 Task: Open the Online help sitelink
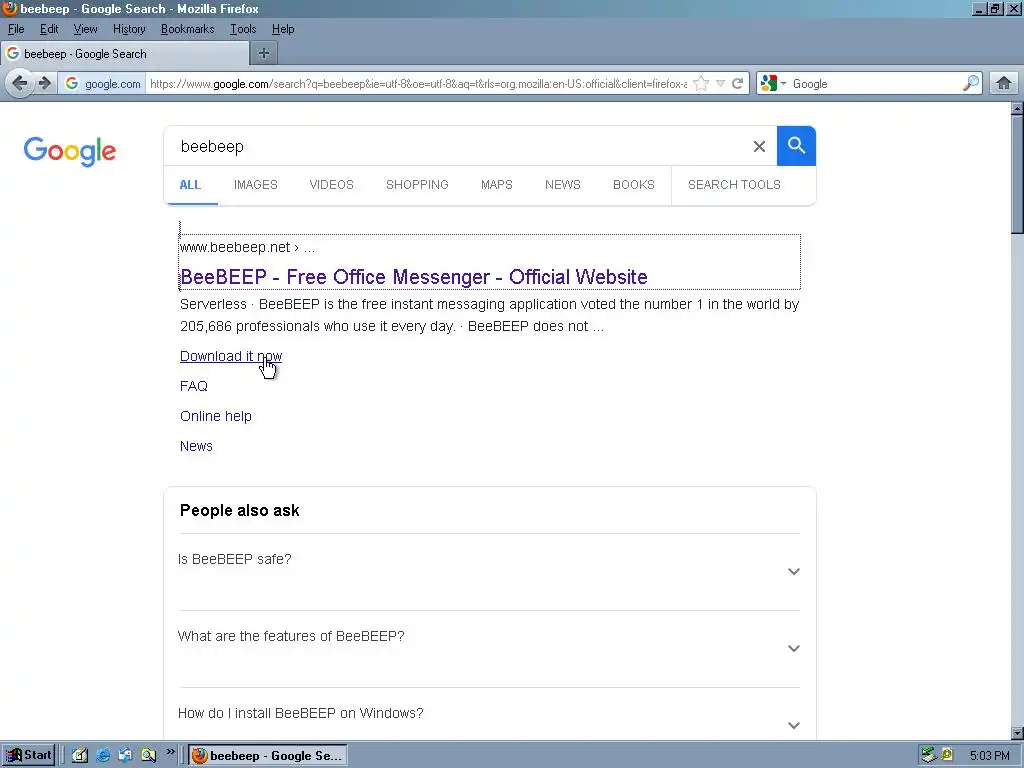click(216, 416)
